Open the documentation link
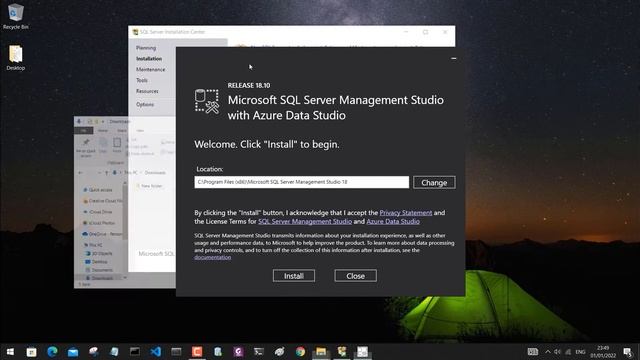 pyautogui.click(x=213, y=257)
